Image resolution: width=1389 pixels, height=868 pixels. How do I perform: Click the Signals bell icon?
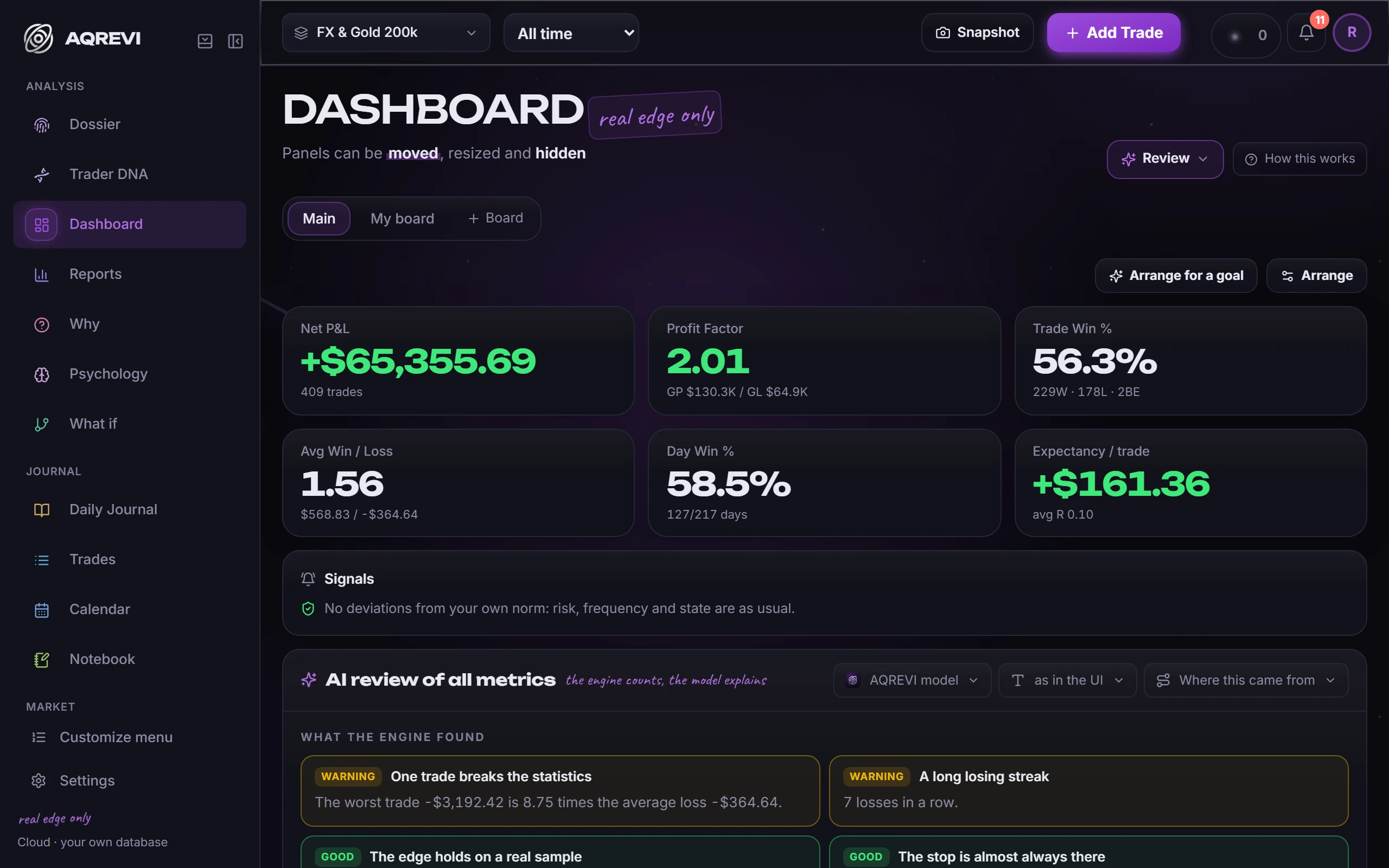point(308,579)
